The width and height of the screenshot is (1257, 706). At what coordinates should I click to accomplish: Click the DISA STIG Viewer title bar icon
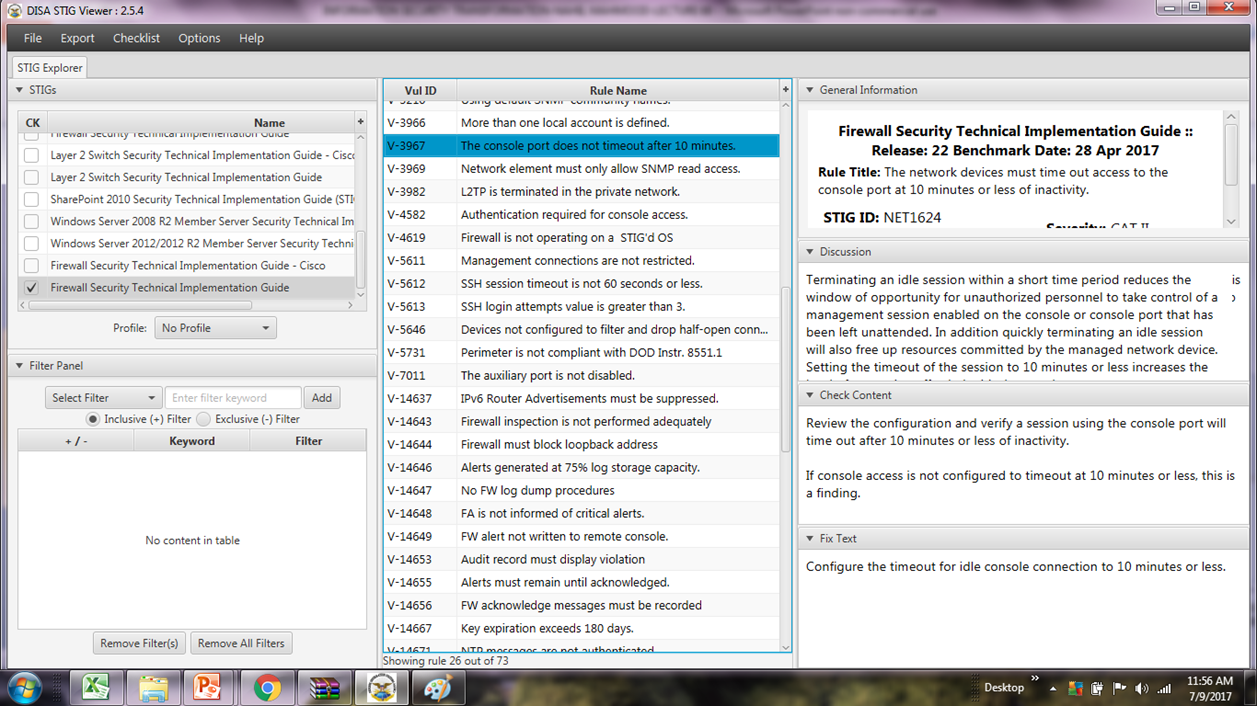tap(14, 11)
